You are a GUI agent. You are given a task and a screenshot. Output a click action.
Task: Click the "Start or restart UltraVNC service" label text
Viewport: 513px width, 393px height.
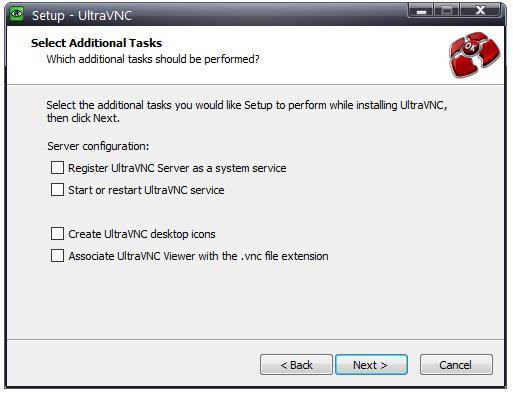[146, 190]
